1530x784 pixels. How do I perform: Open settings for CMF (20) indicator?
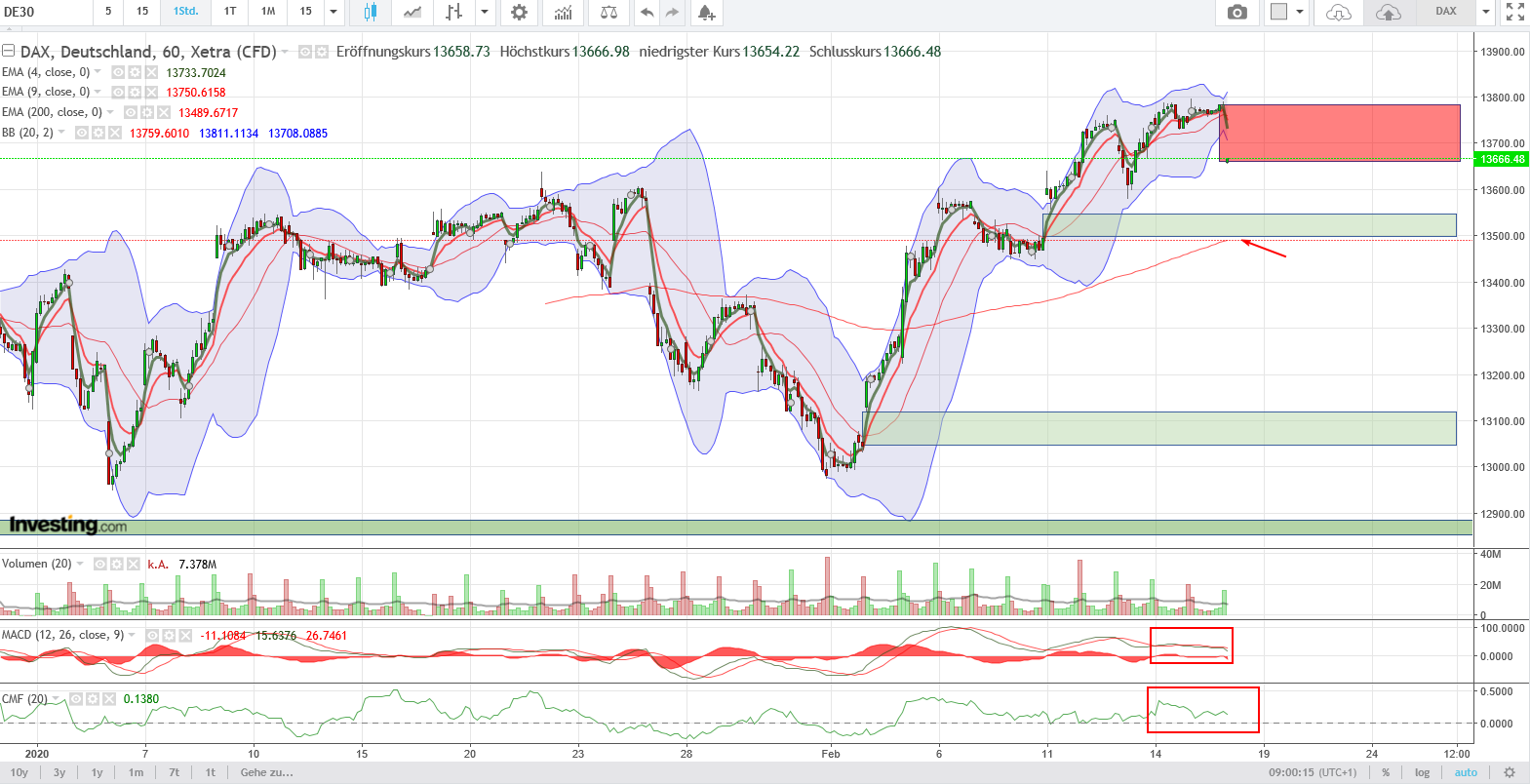[93, 698]
